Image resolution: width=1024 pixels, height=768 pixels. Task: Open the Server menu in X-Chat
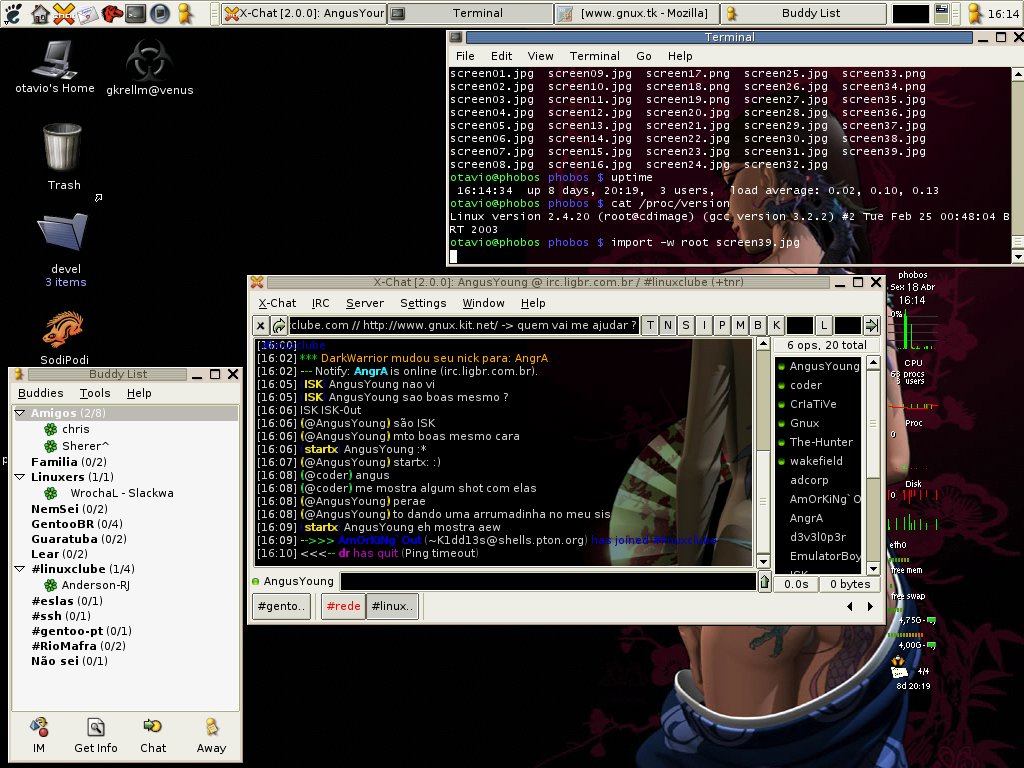[365, 303]
